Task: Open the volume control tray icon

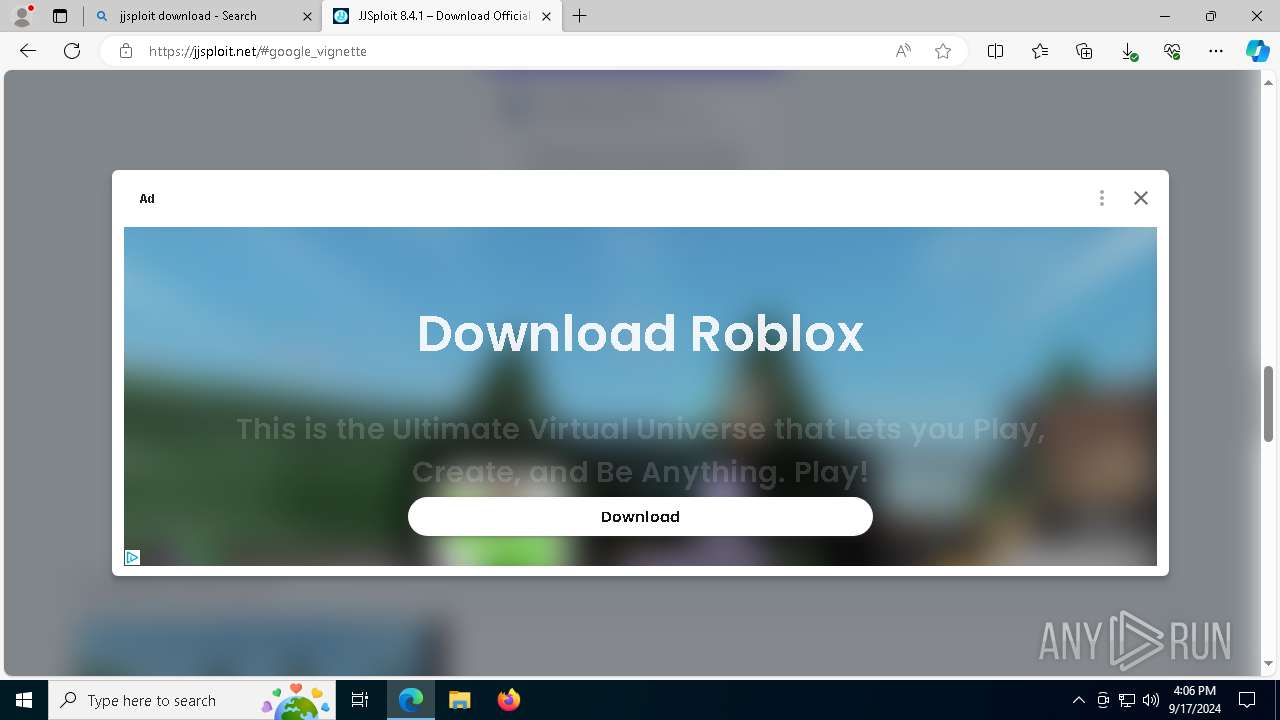Action: (1150, 700)
